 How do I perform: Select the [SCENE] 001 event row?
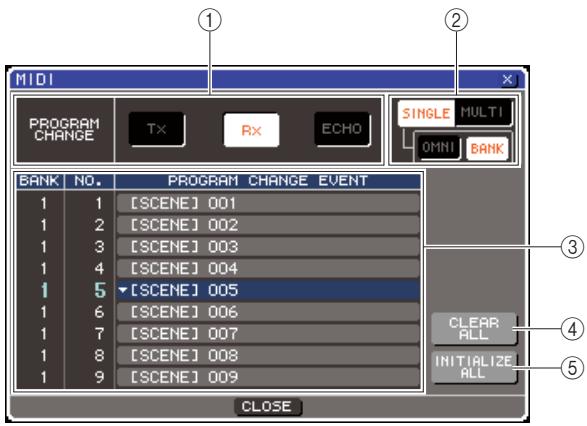[x=268, y=203]
